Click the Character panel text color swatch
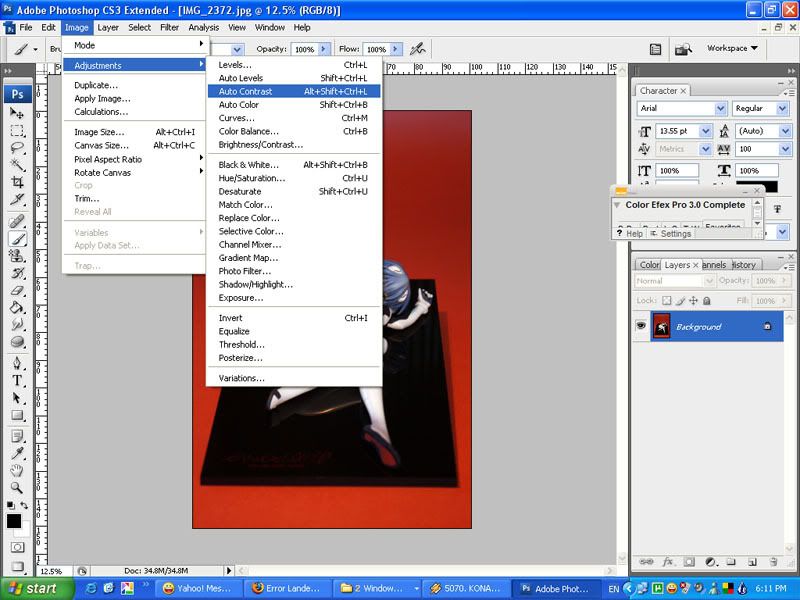This screenshot has height=600, width=800. click(x=757, y=187)
